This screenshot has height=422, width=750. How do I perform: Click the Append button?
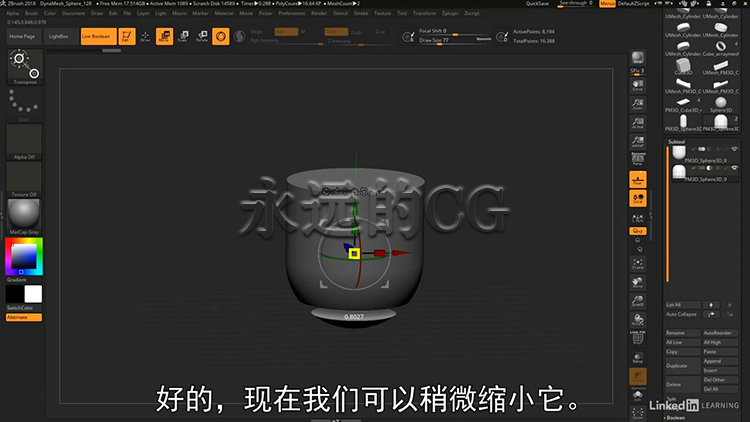tap(720, 361)
